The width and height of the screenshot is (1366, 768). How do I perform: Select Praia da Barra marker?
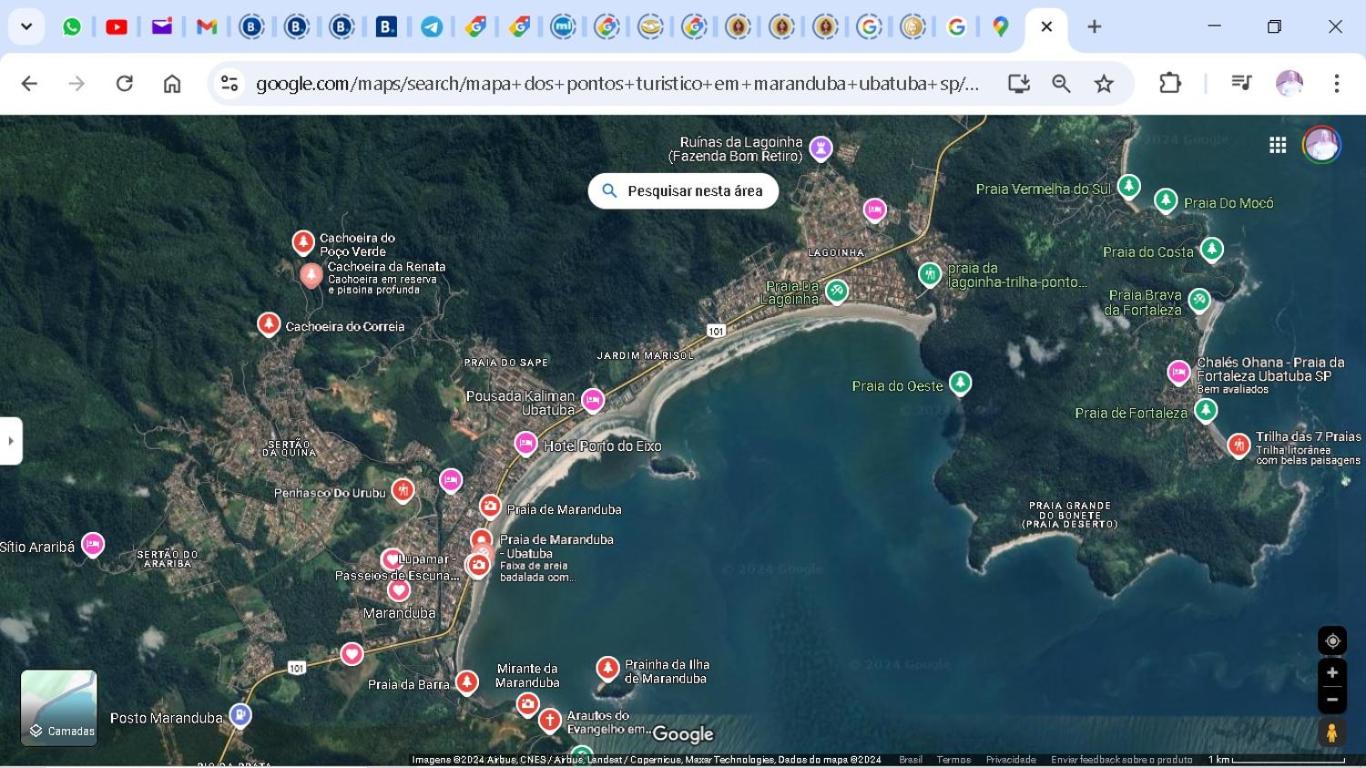pos(467,682)
